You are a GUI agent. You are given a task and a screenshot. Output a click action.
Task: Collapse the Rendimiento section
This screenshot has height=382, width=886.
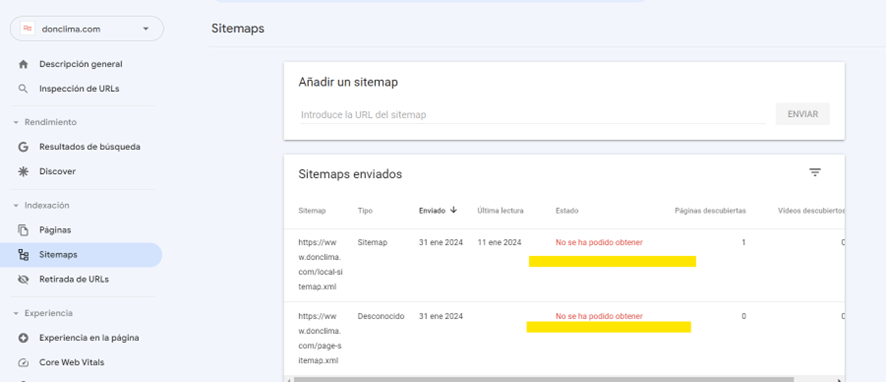16,122
